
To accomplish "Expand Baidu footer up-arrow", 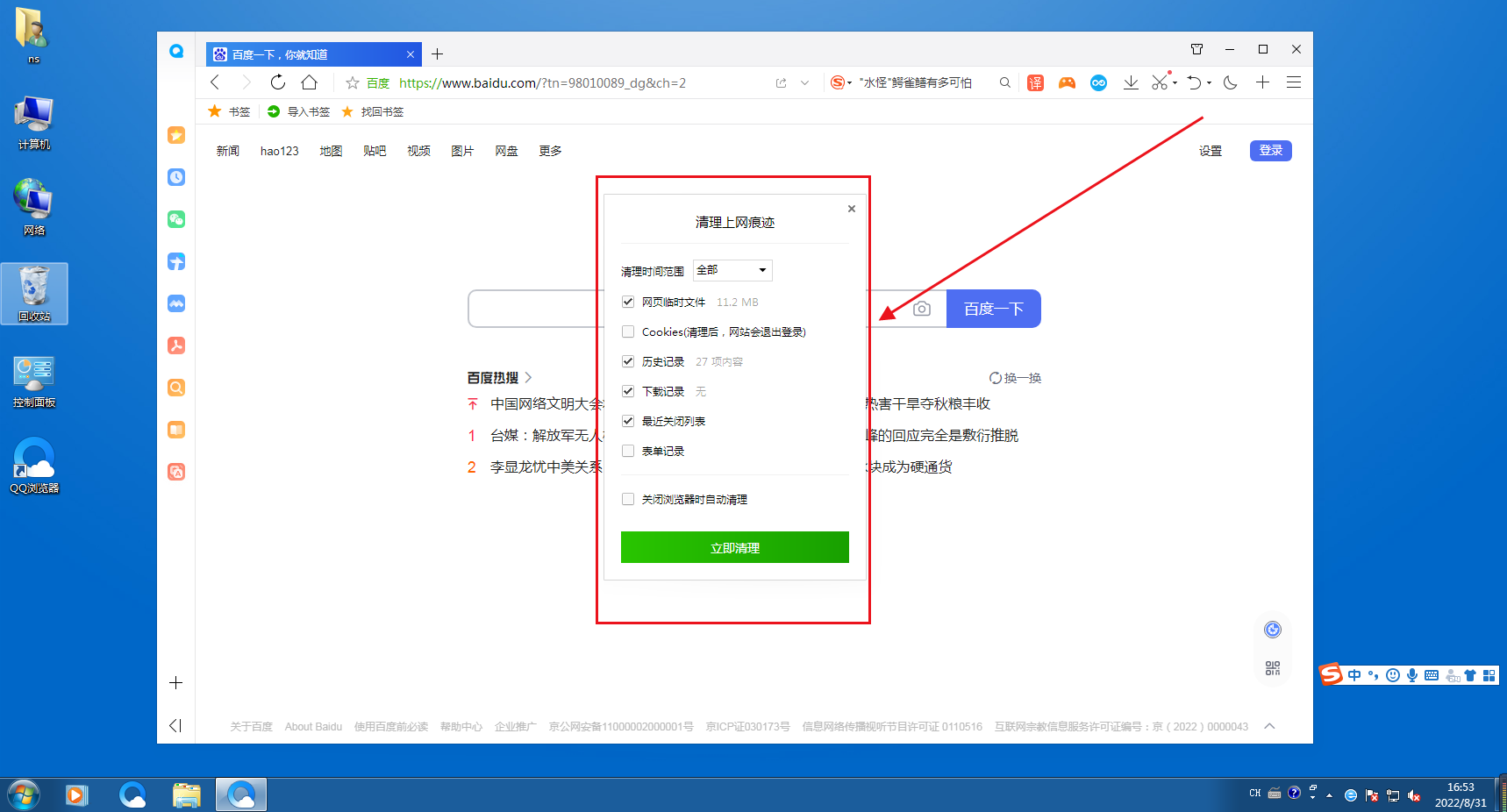I will pos(1269,726).
